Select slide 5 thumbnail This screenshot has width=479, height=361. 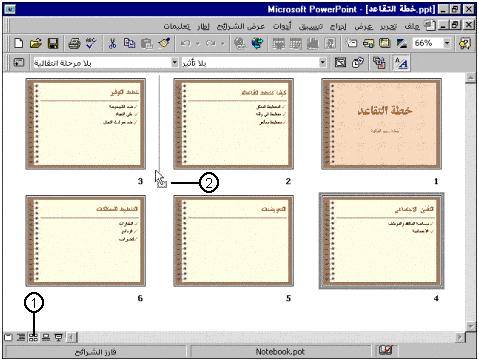point(234,241)
